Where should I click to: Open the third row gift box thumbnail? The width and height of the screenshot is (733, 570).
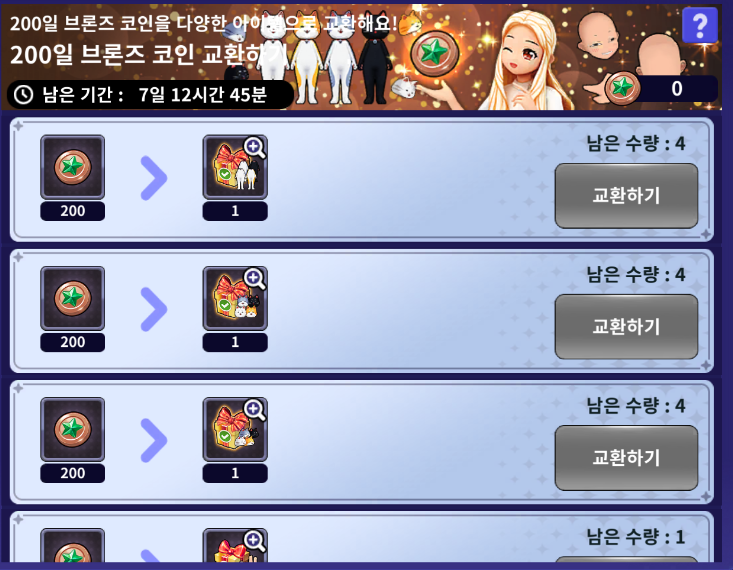pyautogui.click(x=235, y=429)
